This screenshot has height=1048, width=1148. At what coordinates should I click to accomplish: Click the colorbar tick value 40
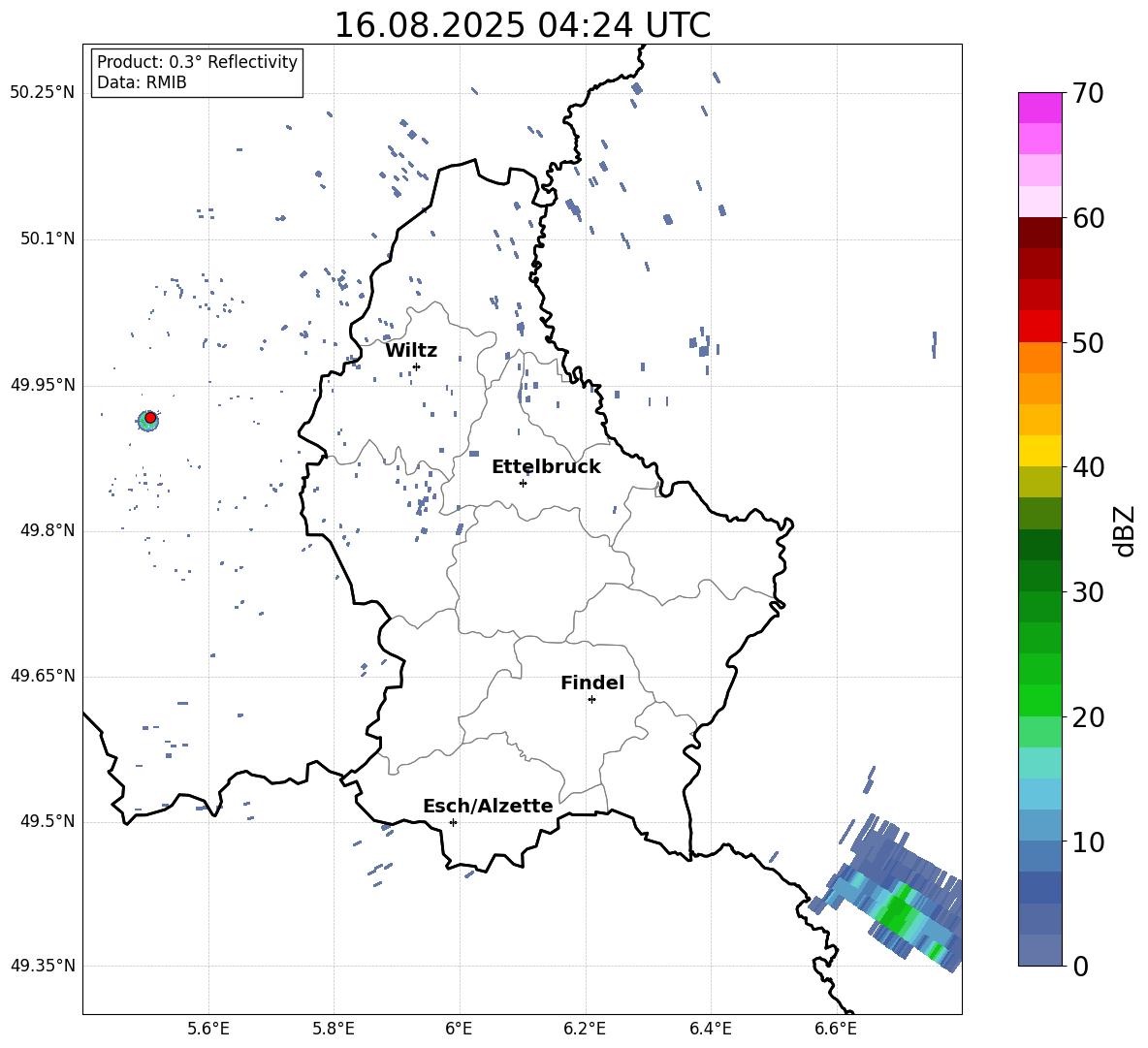coord(1088,467)
